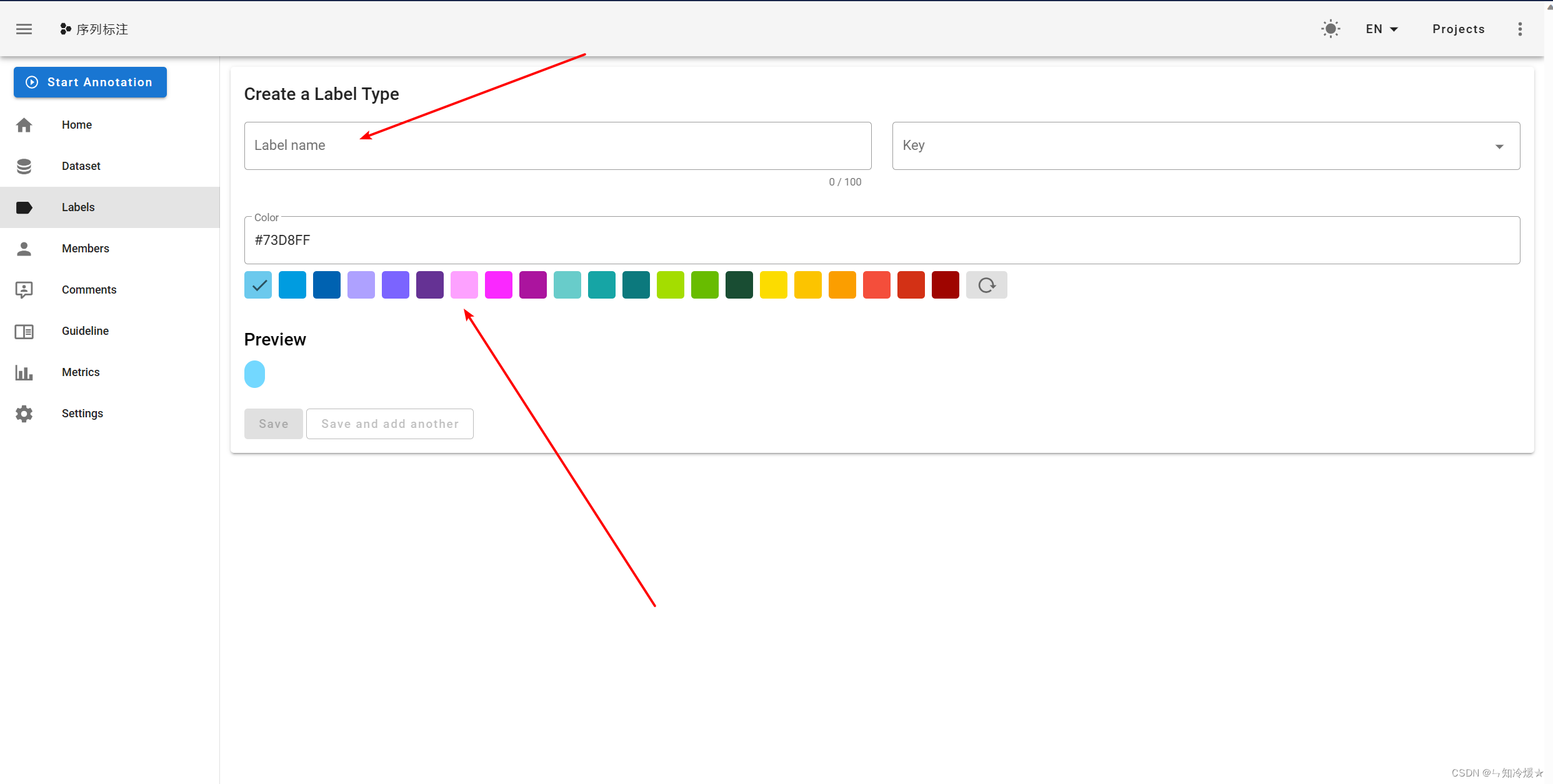The height and width of the screenshot is (784, 1553).
Task: Click Save and add another button
Action: 389,423
